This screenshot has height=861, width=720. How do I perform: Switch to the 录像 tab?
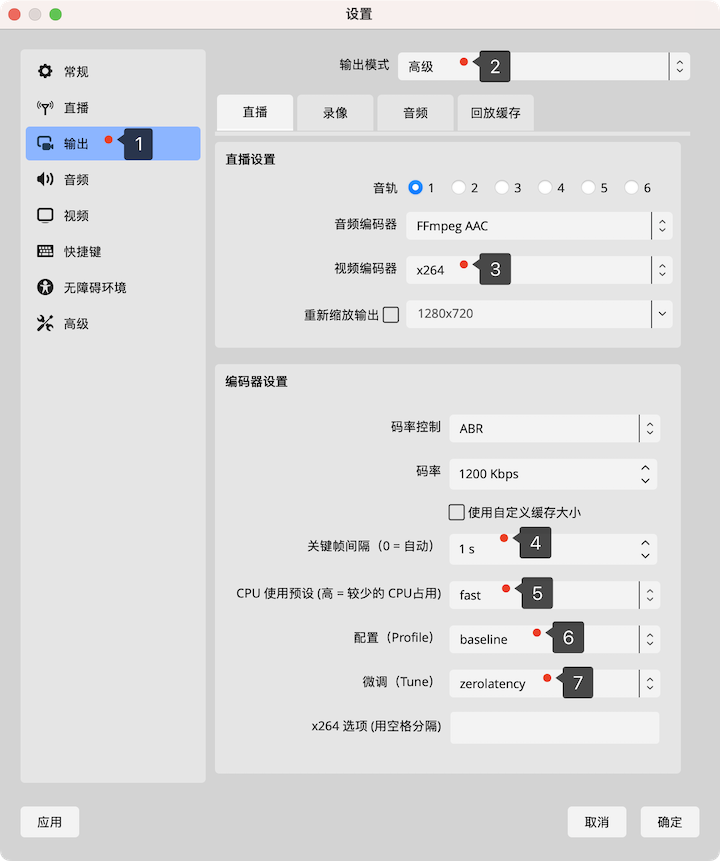click(x=335, y=113)
